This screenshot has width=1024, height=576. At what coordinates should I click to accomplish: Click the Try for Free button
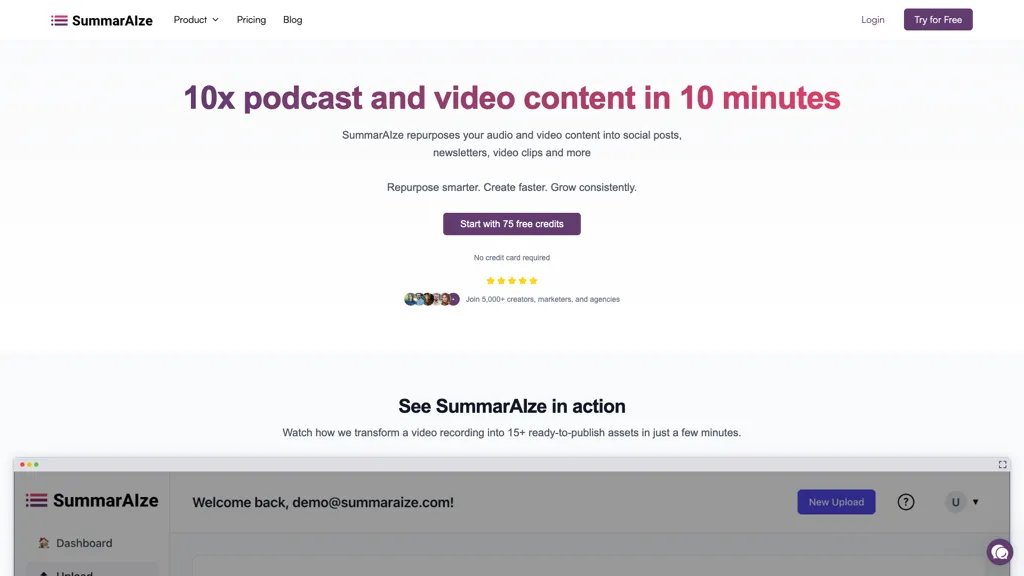click(x=938, y=20)
